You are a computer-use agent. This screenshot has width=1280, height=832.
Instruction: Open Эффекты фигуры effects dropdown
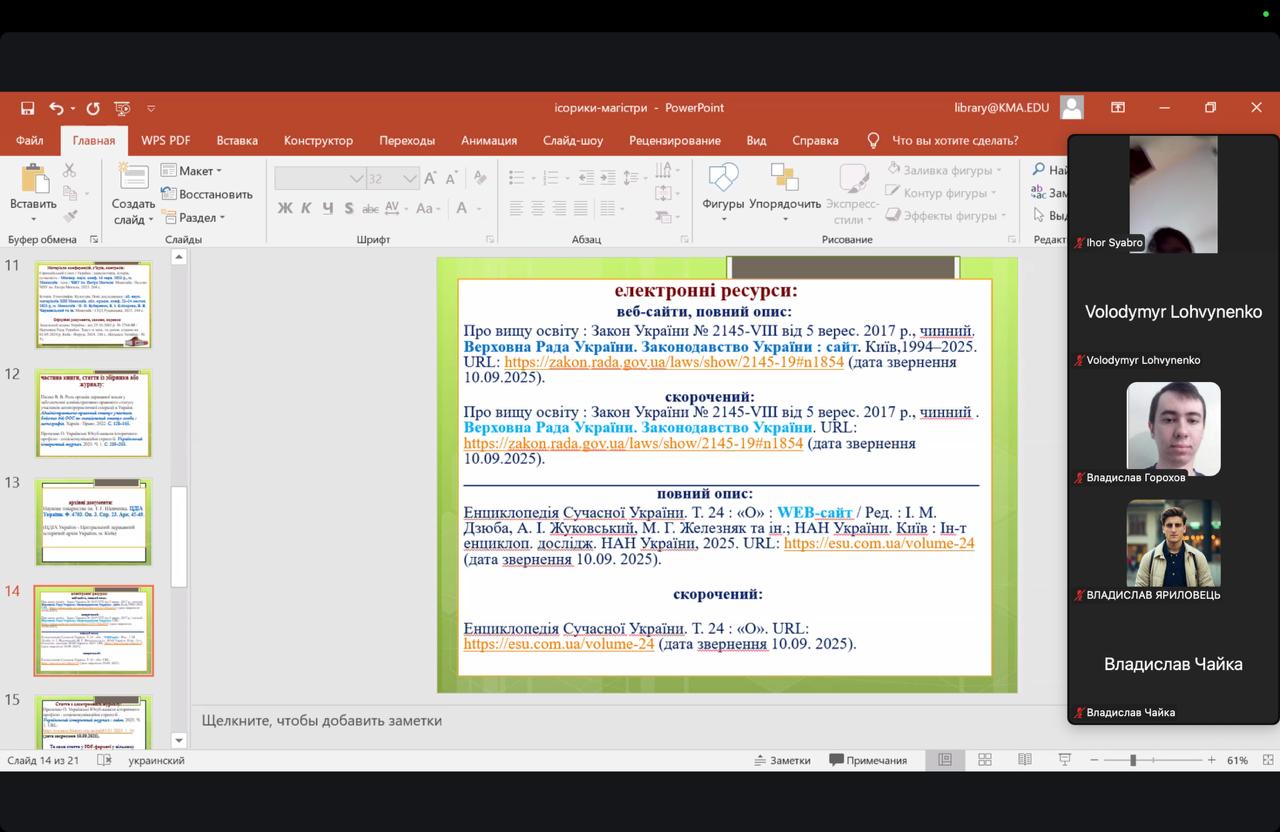(946, 216)
